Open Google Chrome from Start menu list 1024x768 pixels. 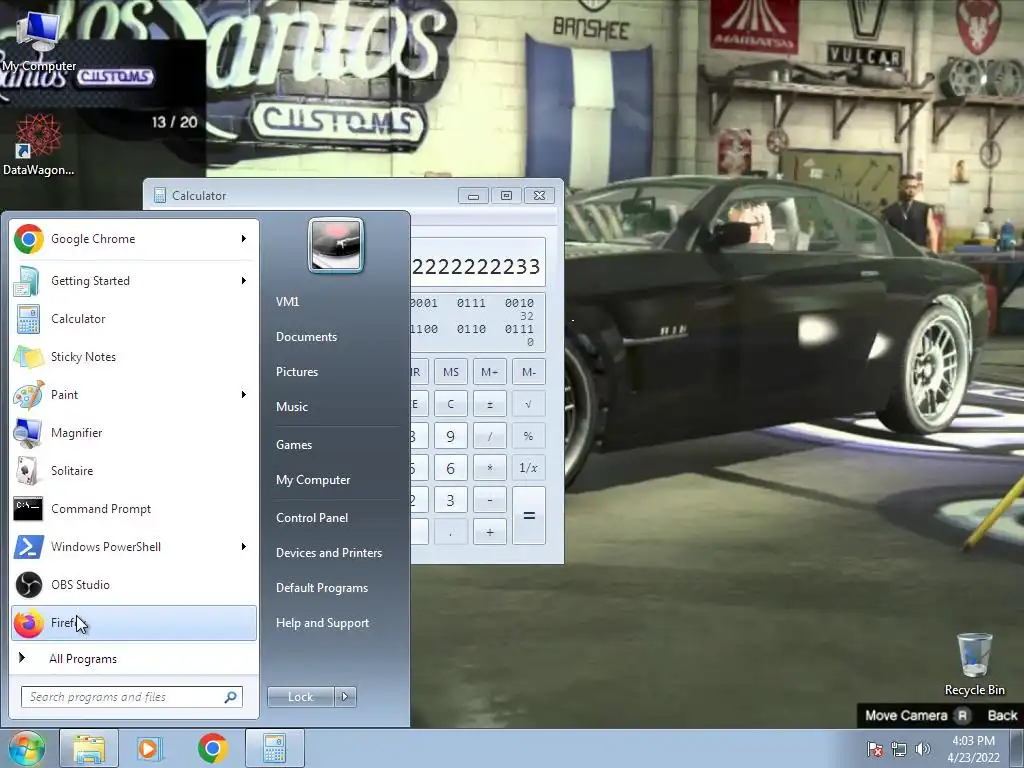click(134, 239)
